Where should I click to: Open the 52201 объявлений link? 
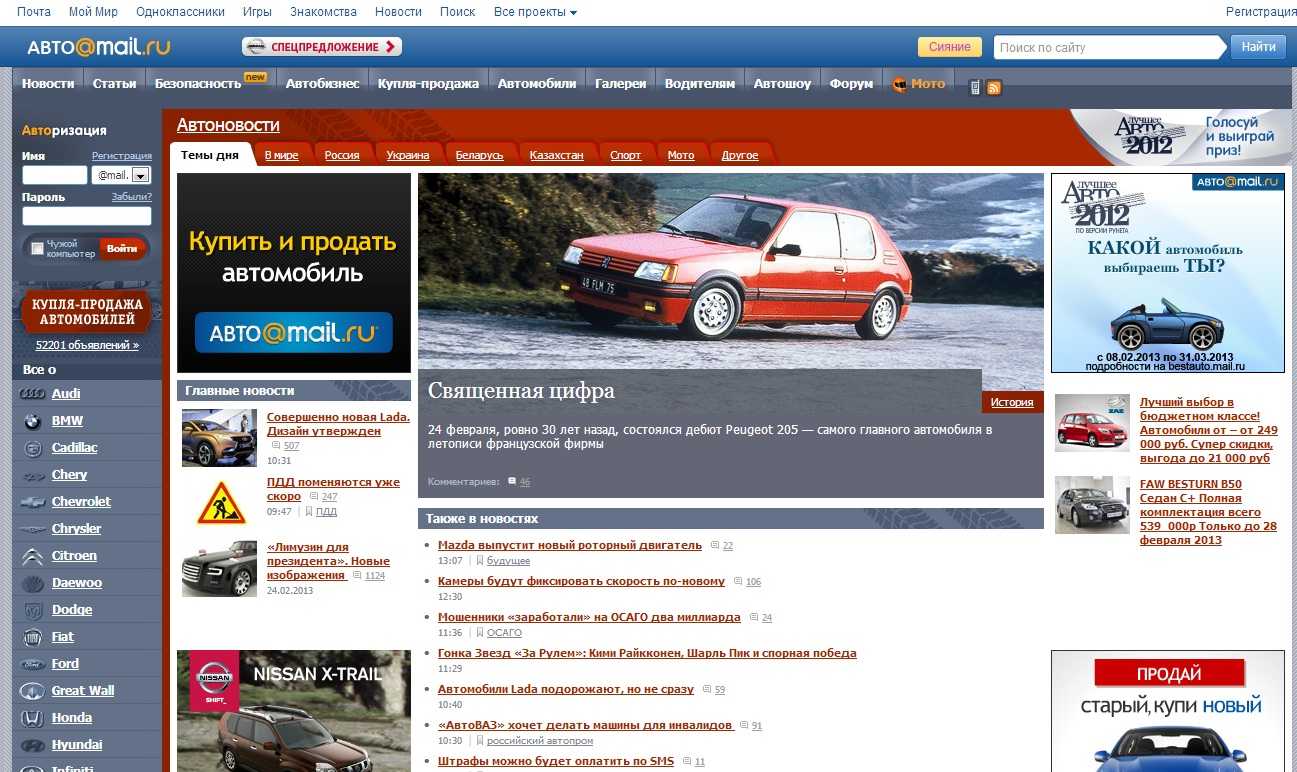point(87,345)
